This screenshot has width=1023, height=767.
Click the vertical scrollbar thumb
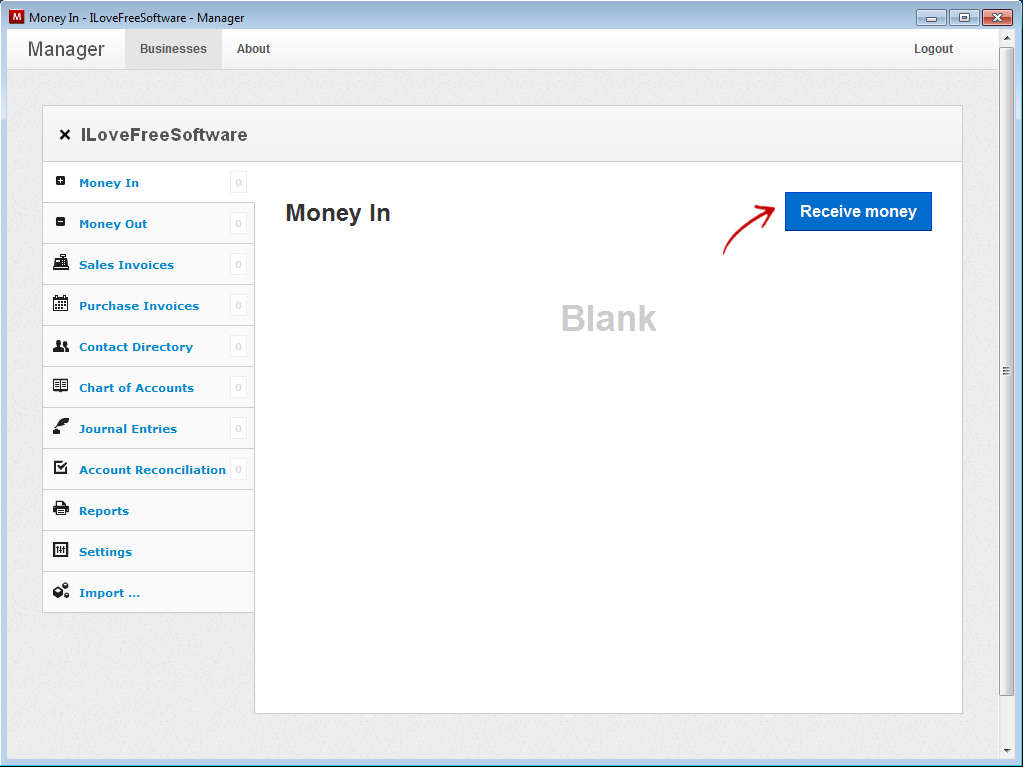point(1007,370)
